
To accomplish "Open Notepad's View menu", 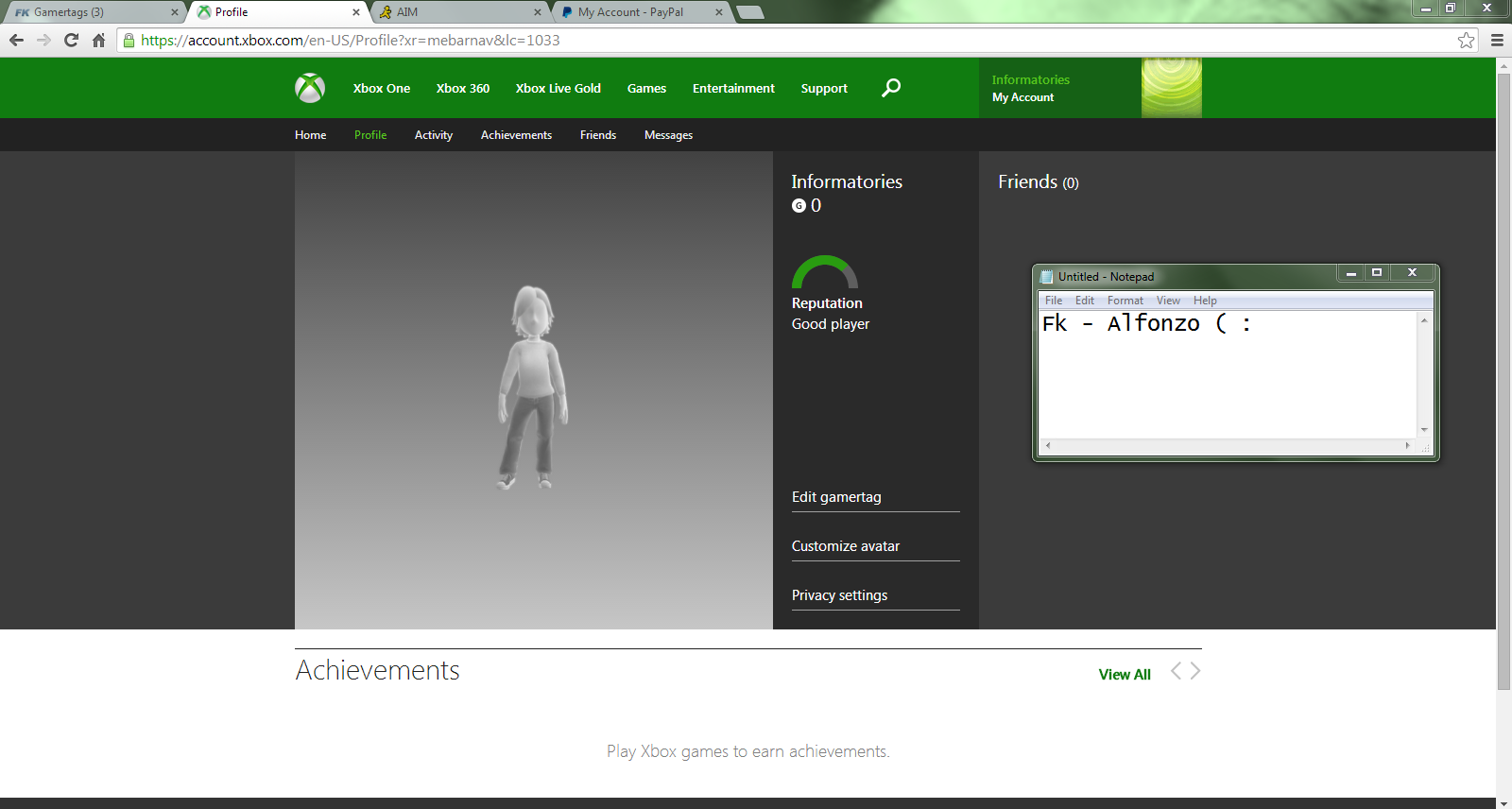I will click(1168, 301).
